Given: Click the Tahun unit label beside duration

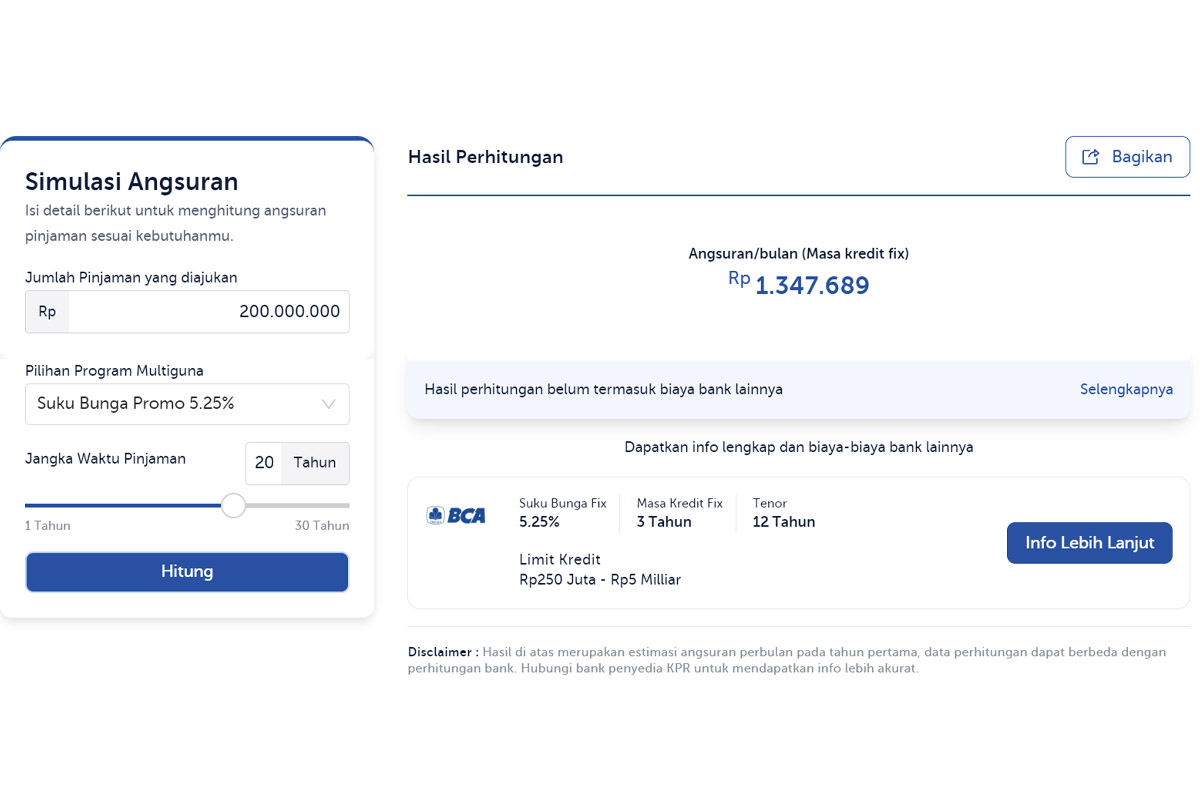Looking at the screenshot, I should (315, 463).
